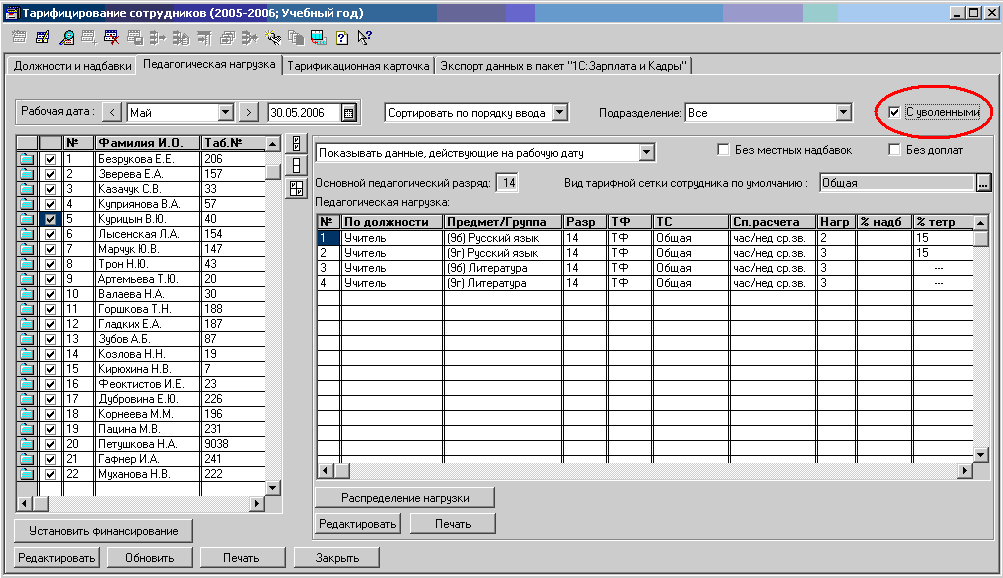
Task: Toggle the 'С уволенными' checkbox
Action: tap(894, 113)
